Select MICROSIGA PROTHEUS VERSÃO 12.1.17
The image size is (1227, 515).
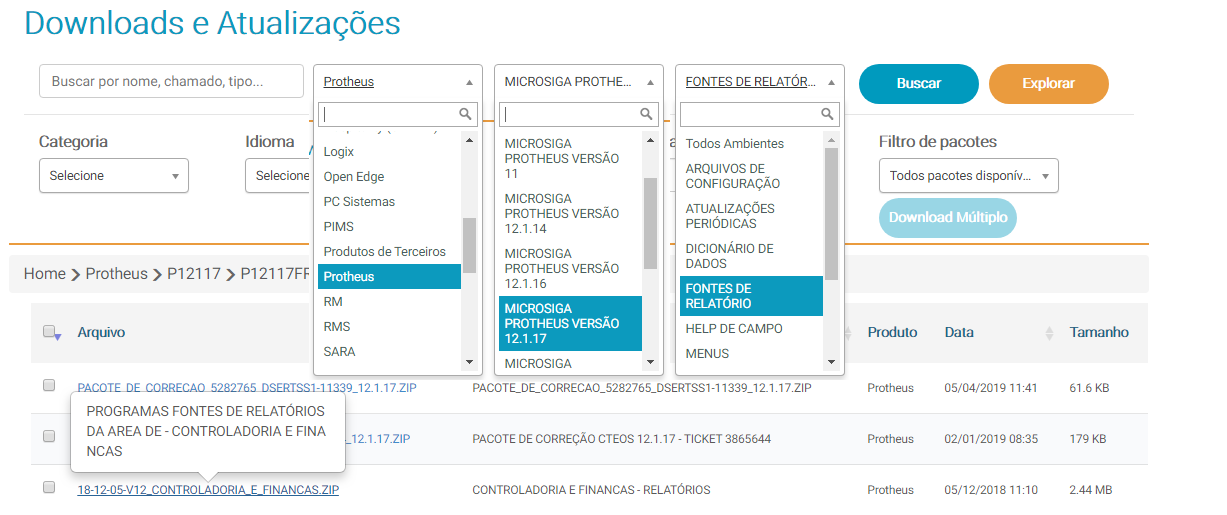(x=570, y=324)
